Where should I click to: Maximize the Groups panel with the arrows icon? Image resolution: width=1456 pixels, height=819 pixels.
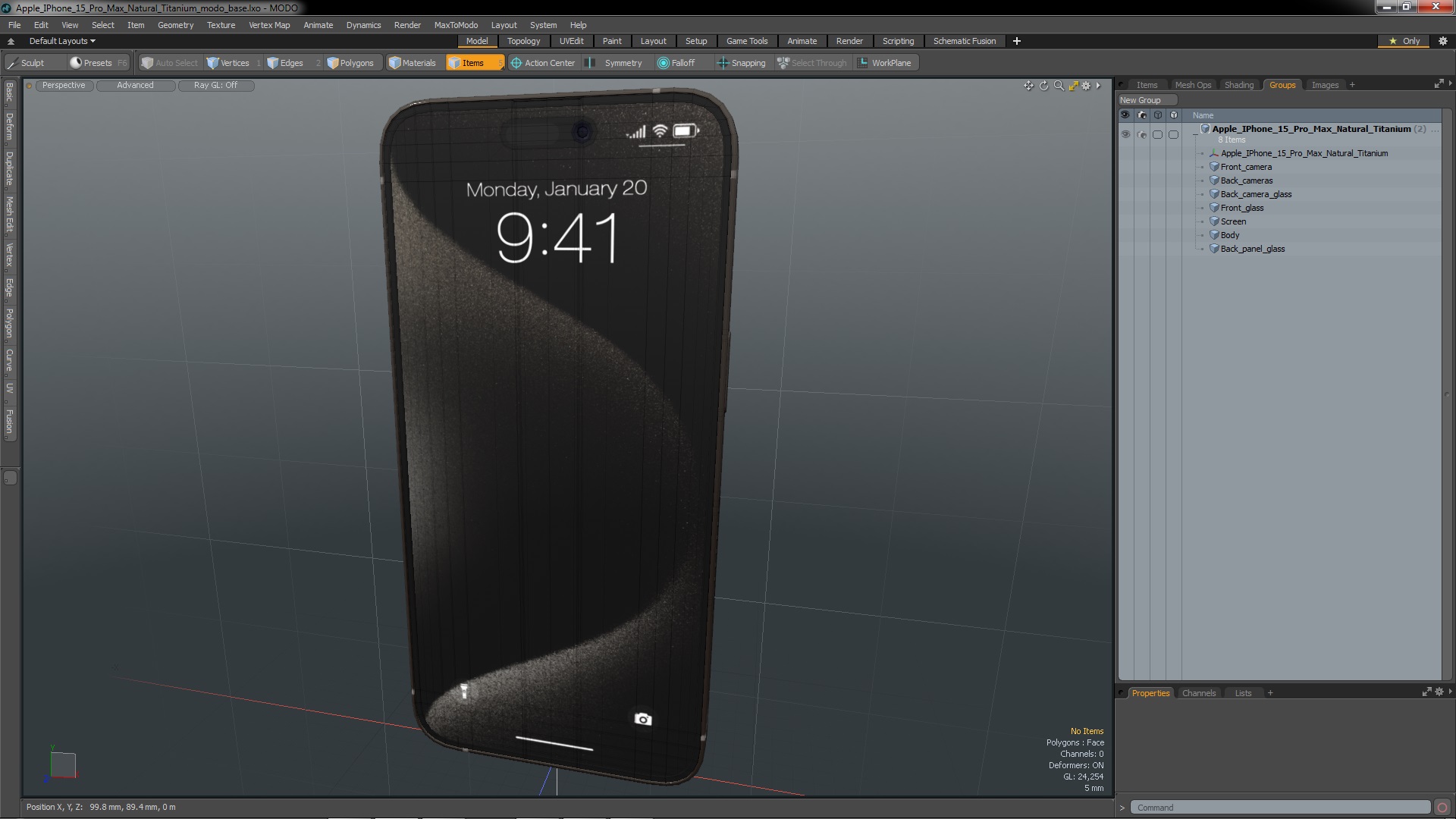(x=1439, y=84)
